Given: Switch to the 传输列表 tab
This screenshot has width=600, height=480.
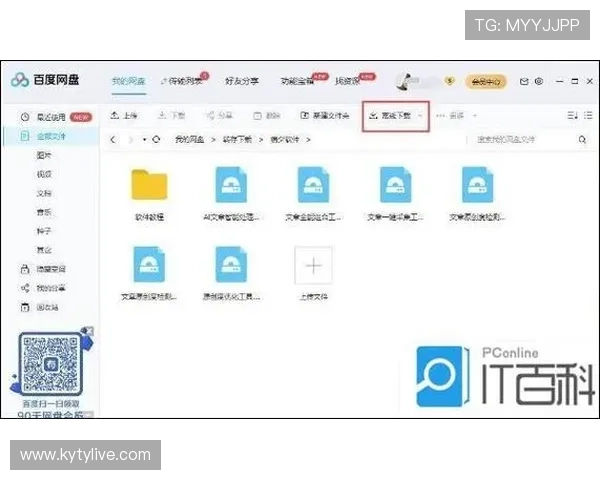Looking at the screenshot, I should (x=181, y=82).
